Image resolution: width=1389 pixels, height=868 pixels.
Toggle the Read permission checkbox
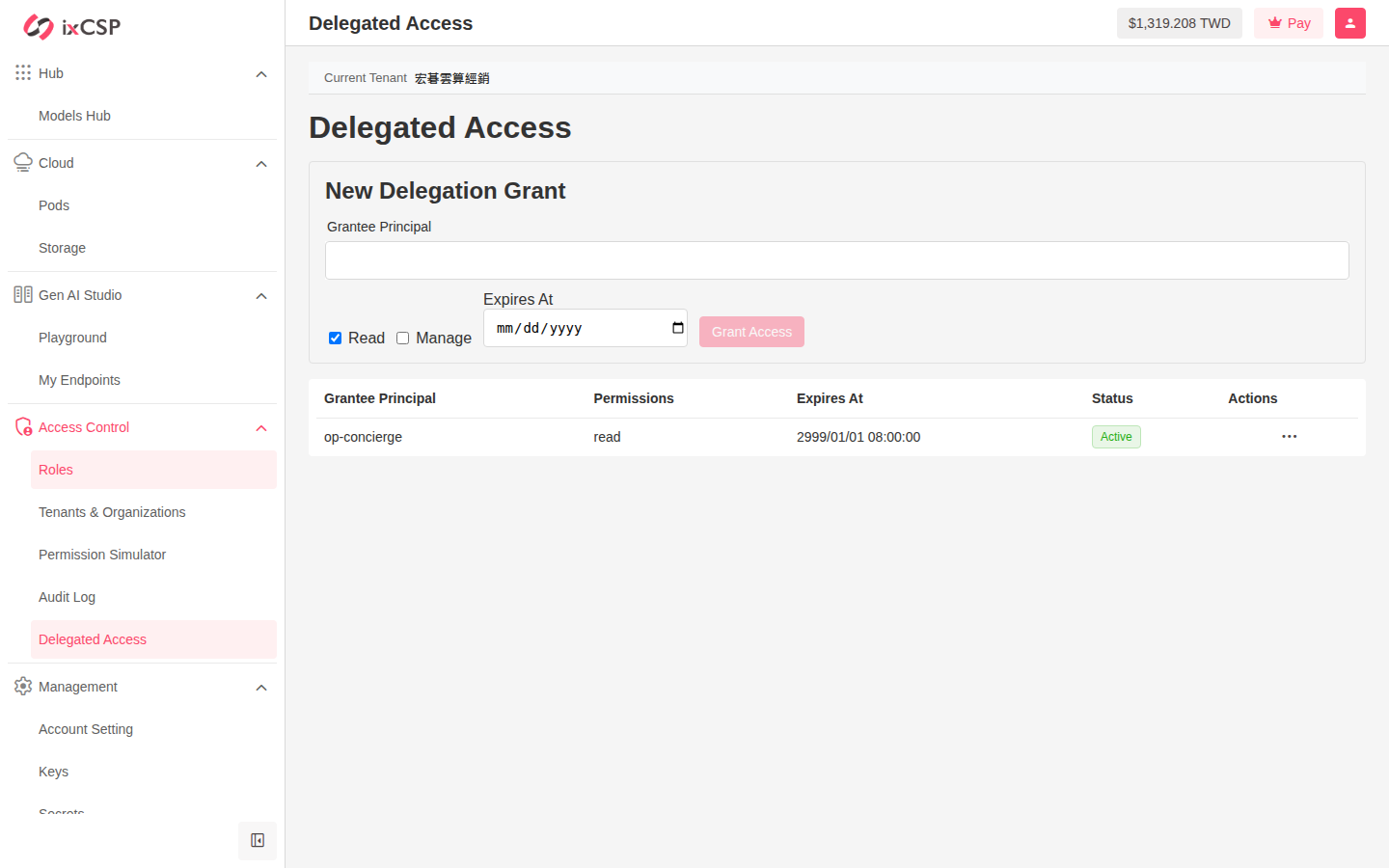[335, 339]
